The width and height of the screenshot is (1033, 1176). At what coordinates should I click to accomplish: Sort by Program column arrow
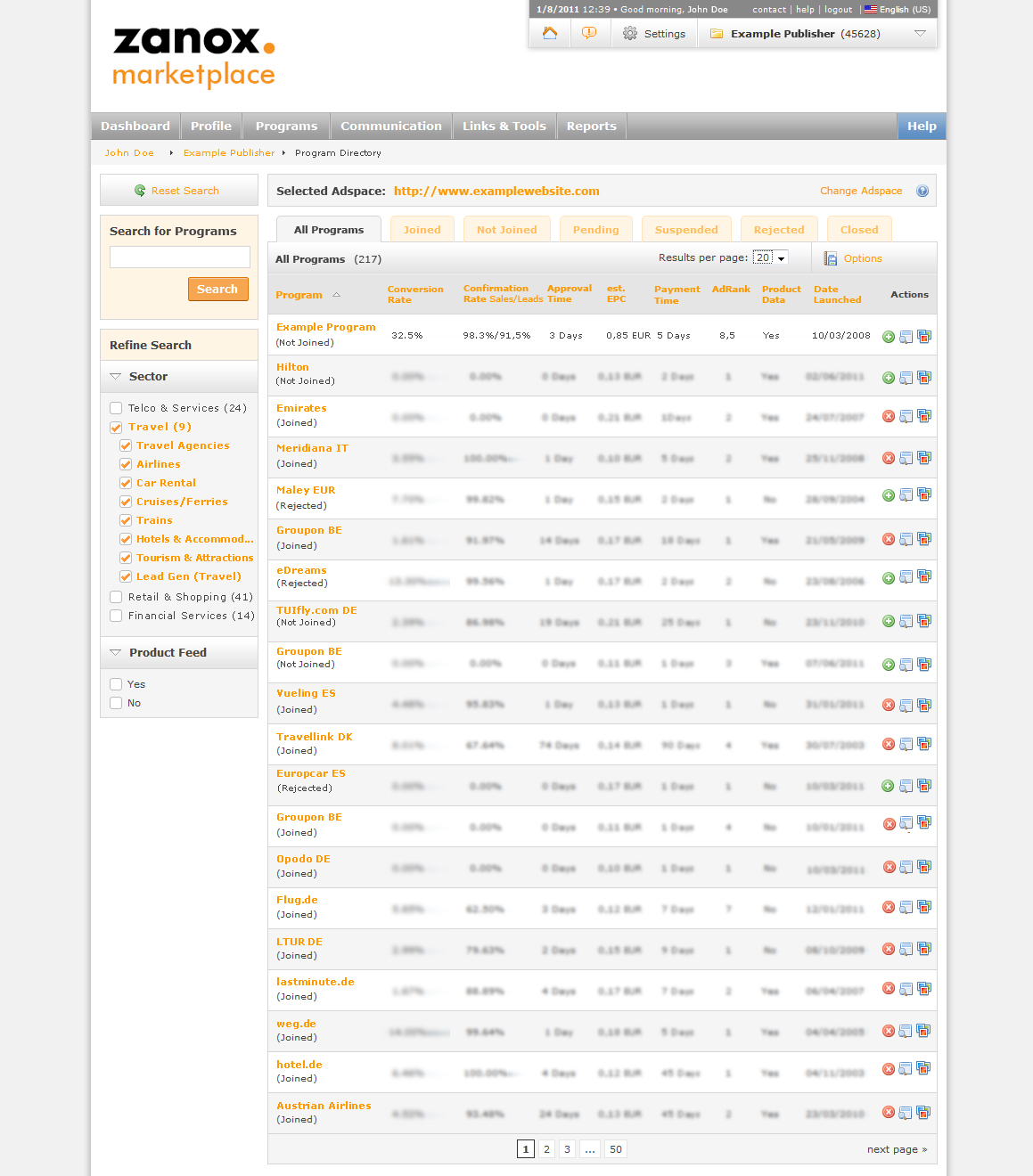point(336,295)
